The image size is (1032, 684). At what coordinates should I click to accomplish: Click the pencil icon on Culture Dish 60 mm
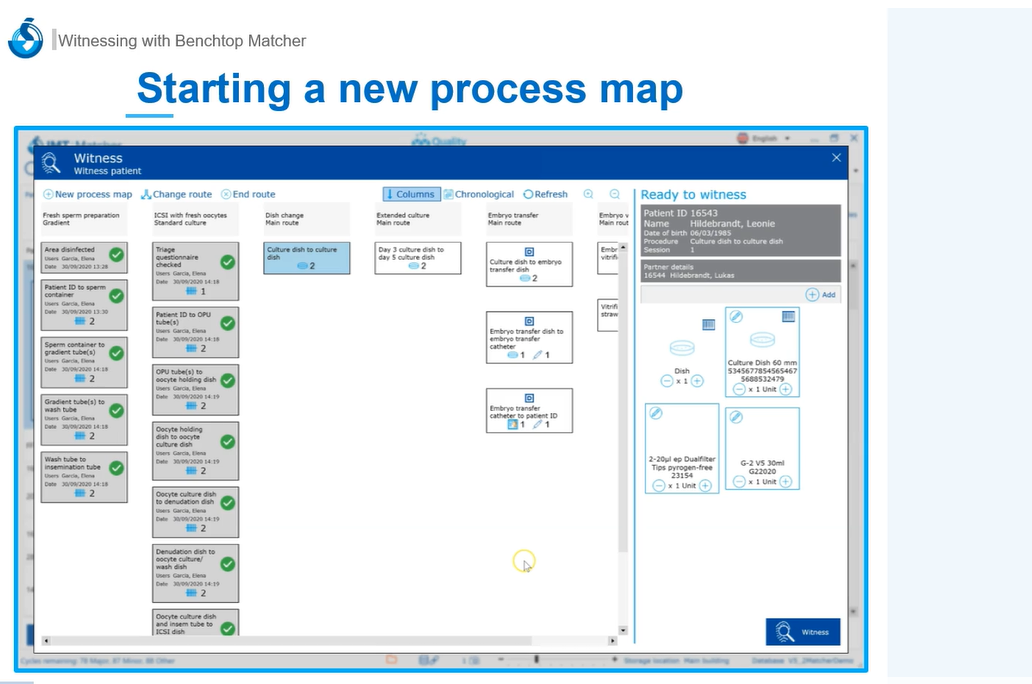pos(736,316)
